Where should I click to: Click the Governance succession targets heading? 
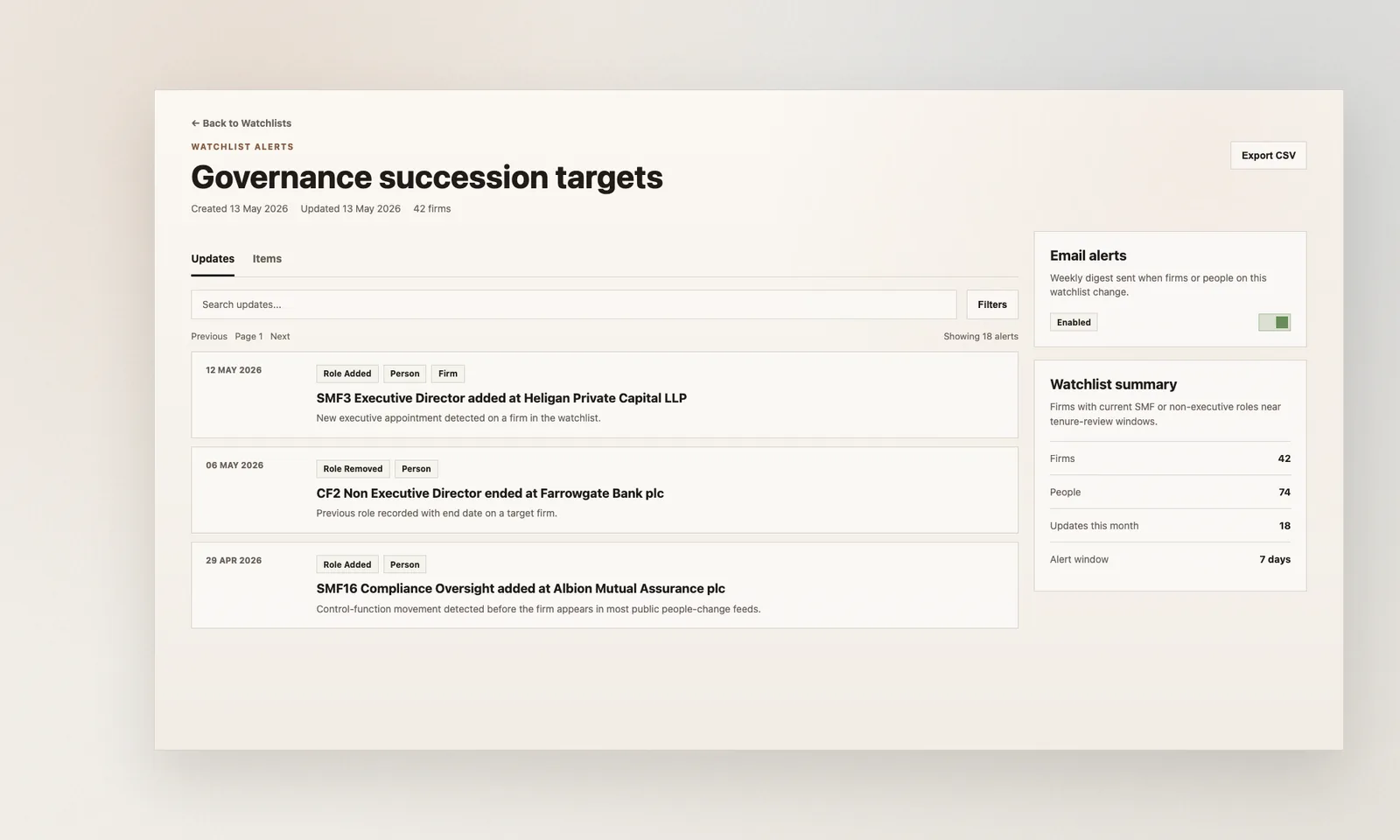tap(427, 177)
